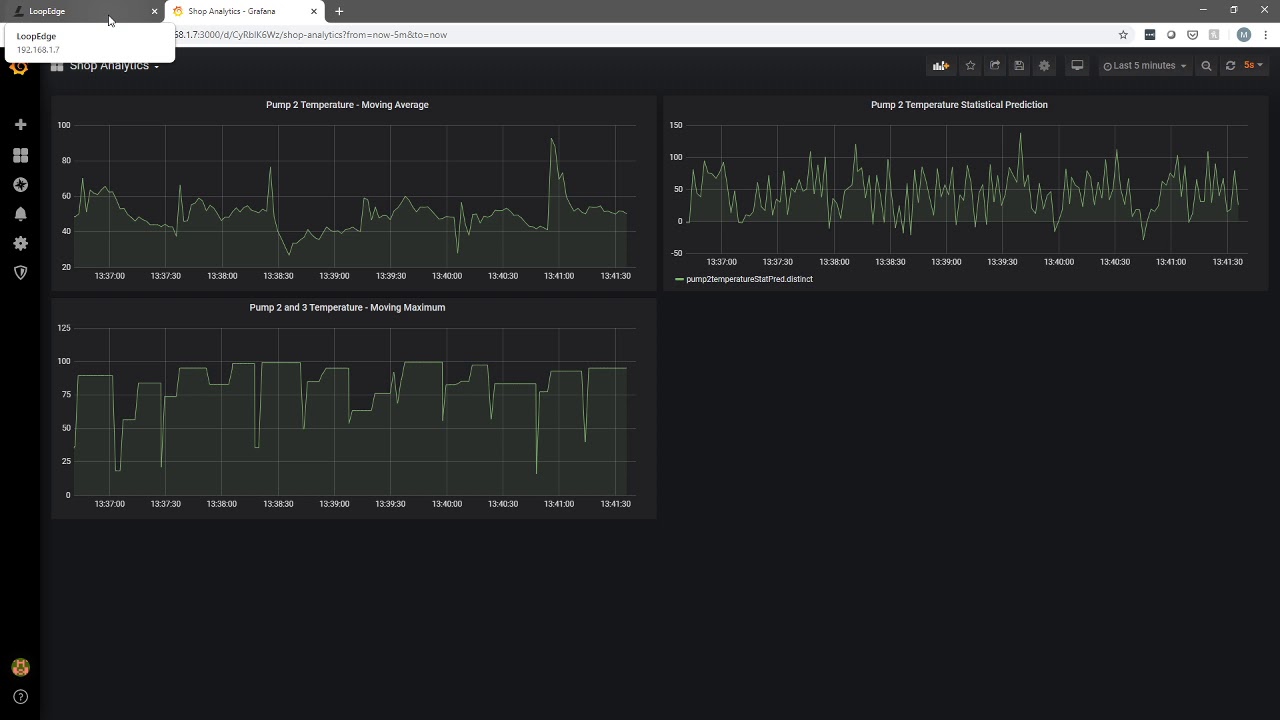The image size is (1280, 720).
Task: Open the Chrome three-dot menu
Action: coord(1265,35)
